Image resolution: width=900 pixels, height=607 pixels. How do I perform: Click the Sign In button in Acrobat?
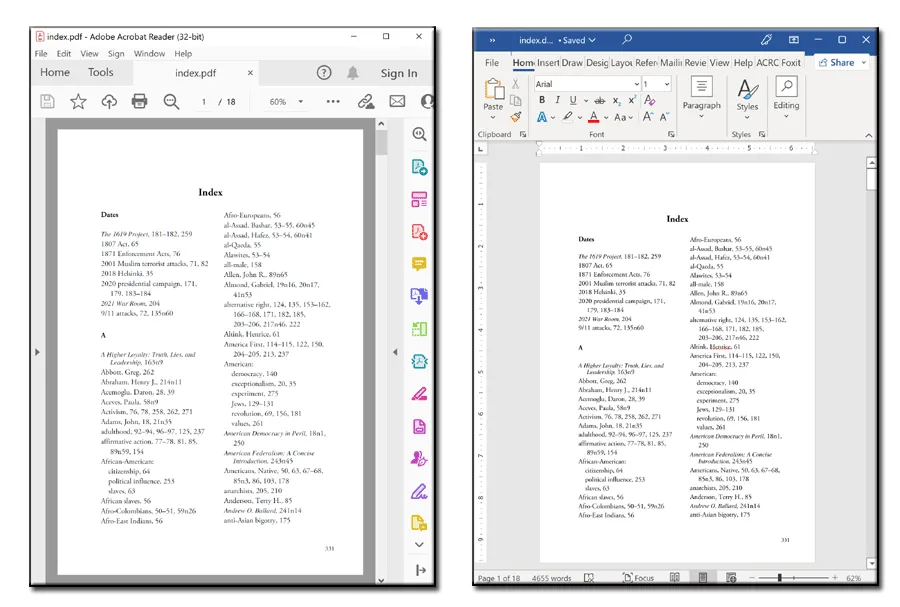click(399, 73)
